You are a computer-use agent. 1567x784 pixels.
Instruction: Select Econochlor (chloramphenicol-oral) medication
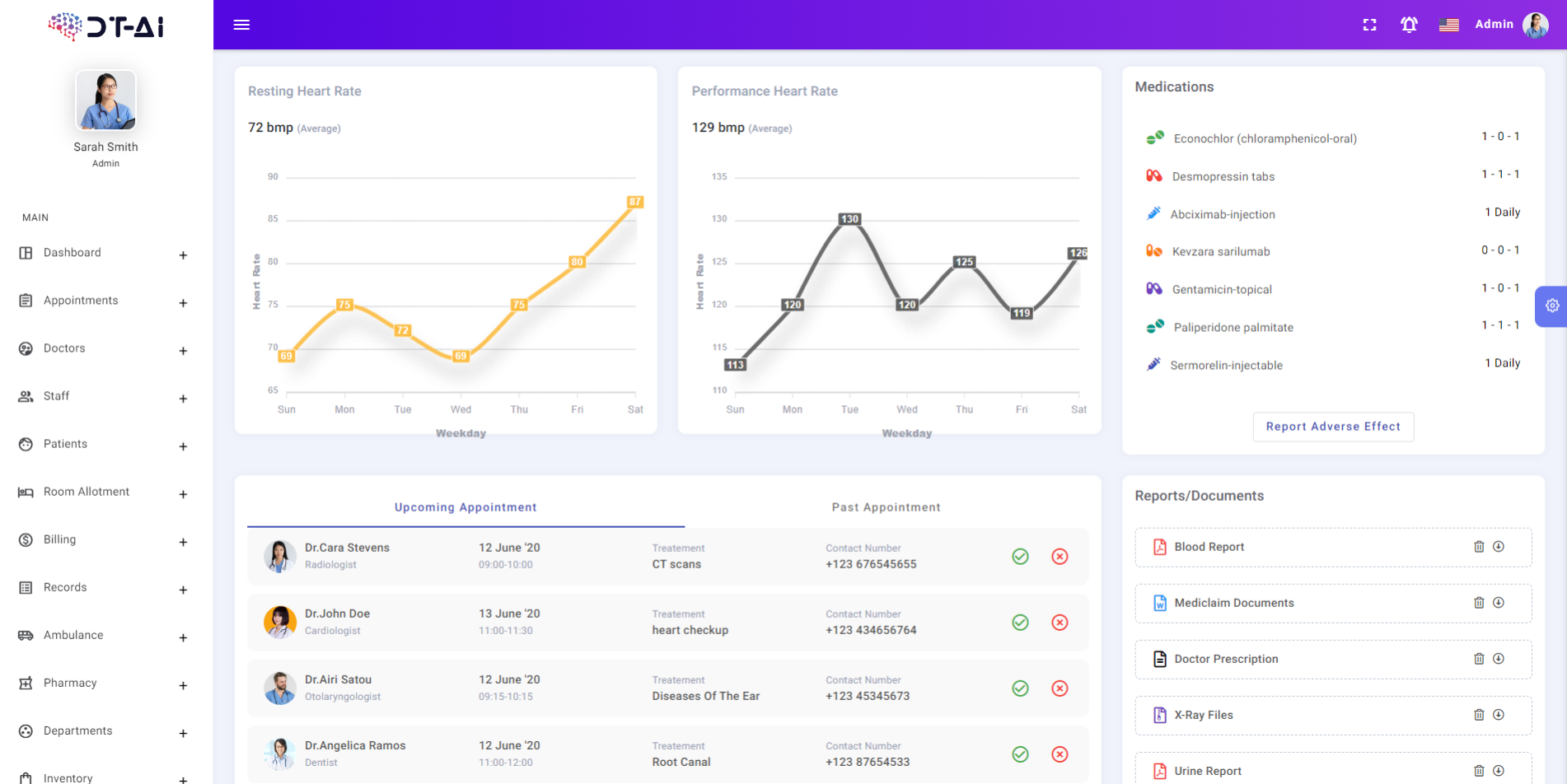click(x=1265, y=138)
